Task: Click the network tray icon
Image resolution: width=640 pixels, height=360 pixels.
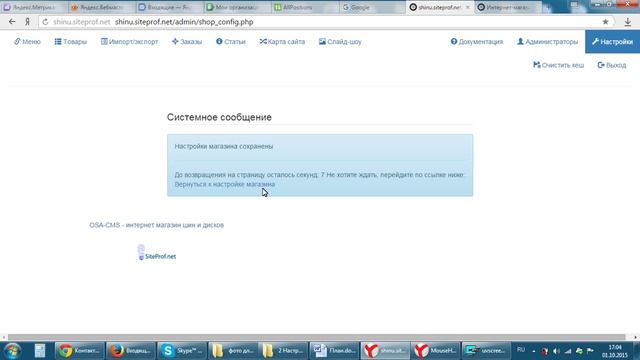Action: pos(568,351)
